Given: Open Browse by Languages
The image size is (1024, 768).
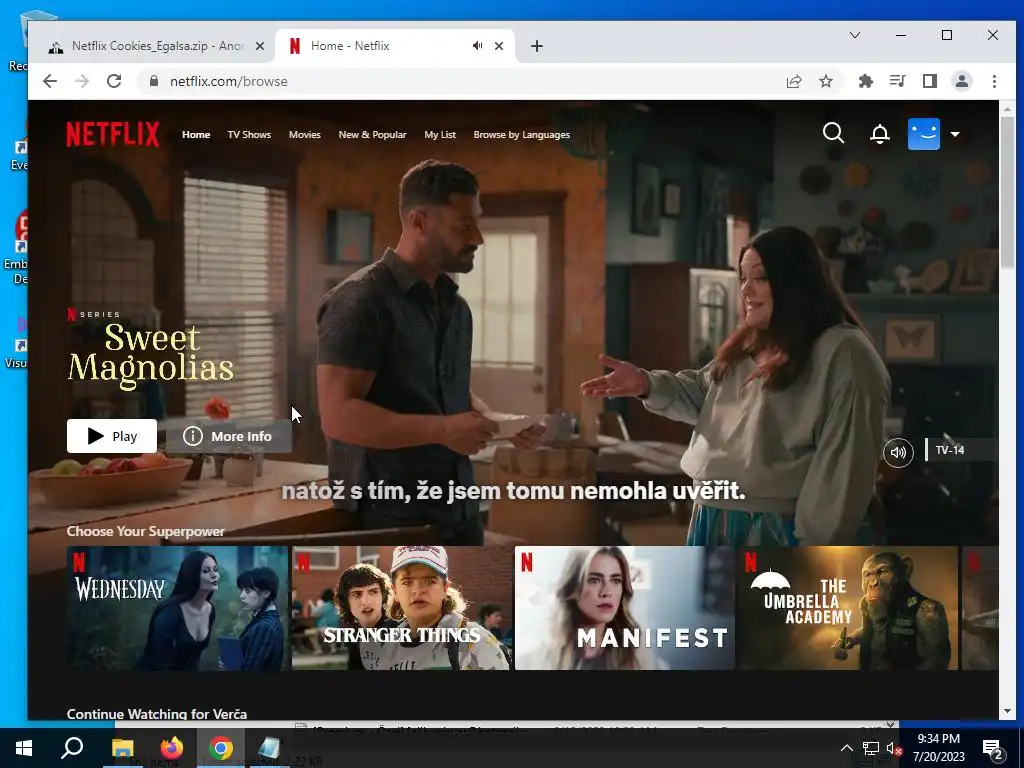Looking at the screenshot, I should [x=521, y=135].
